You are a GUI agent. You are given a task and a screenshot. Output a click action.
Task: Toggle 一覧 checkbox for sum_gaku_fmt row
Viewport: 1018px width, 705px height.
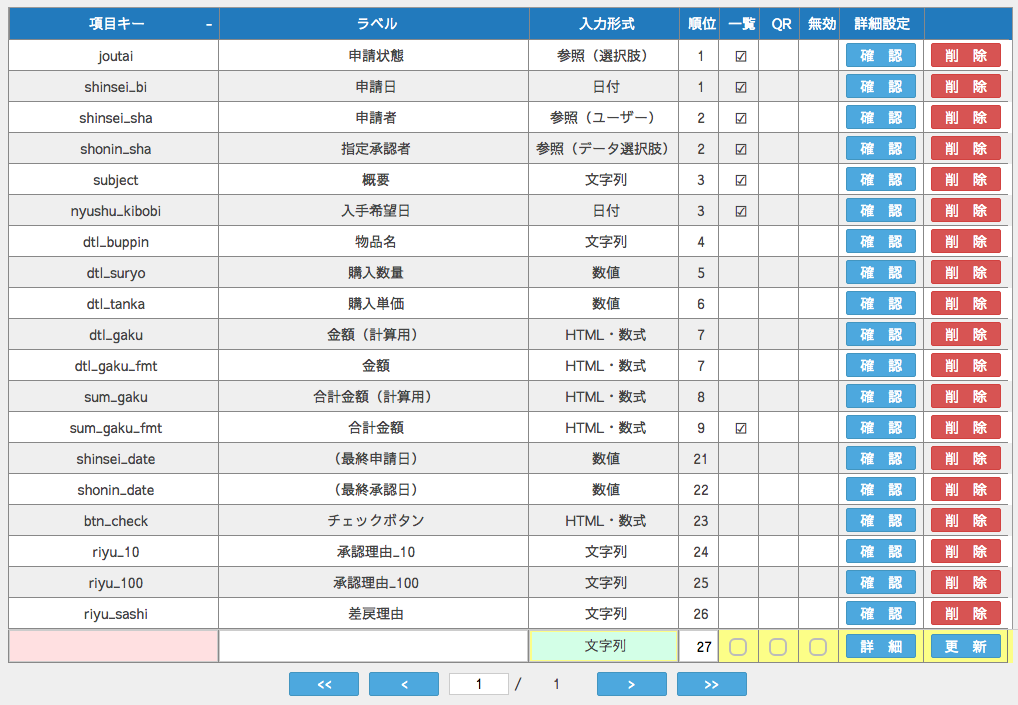[x=741, y=428]
